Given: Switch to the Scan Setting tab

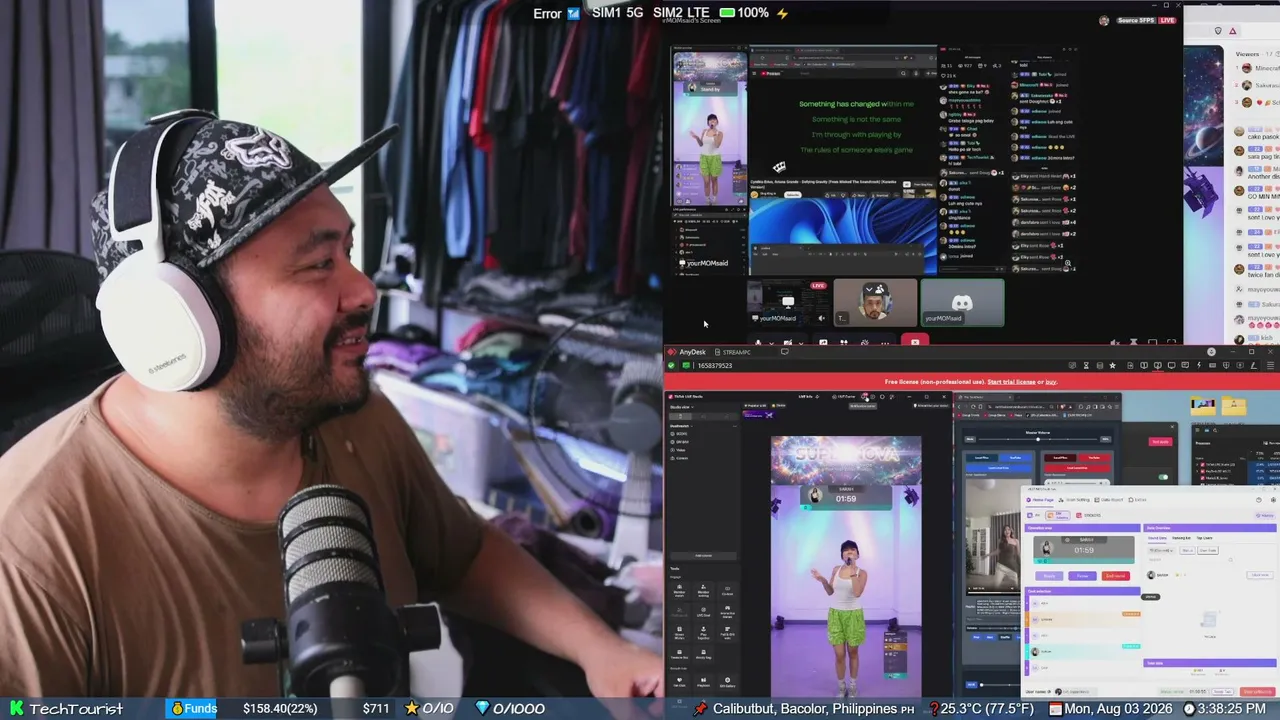Looking at the screenshot, I should pos(1076,500).
